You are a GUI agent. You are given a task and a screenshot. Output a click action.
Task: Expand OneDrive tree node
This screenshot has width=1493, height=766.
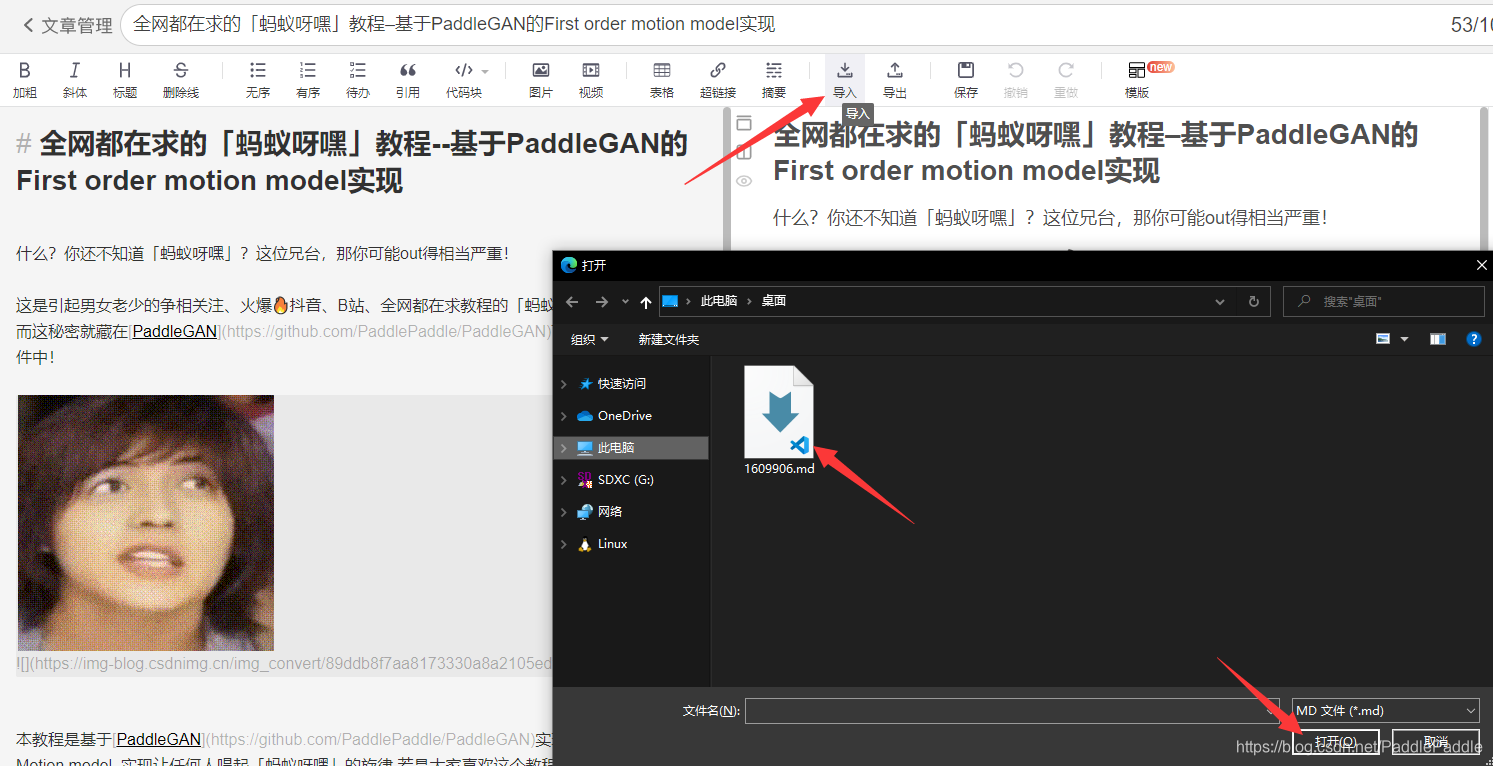(x=564, y=416)
